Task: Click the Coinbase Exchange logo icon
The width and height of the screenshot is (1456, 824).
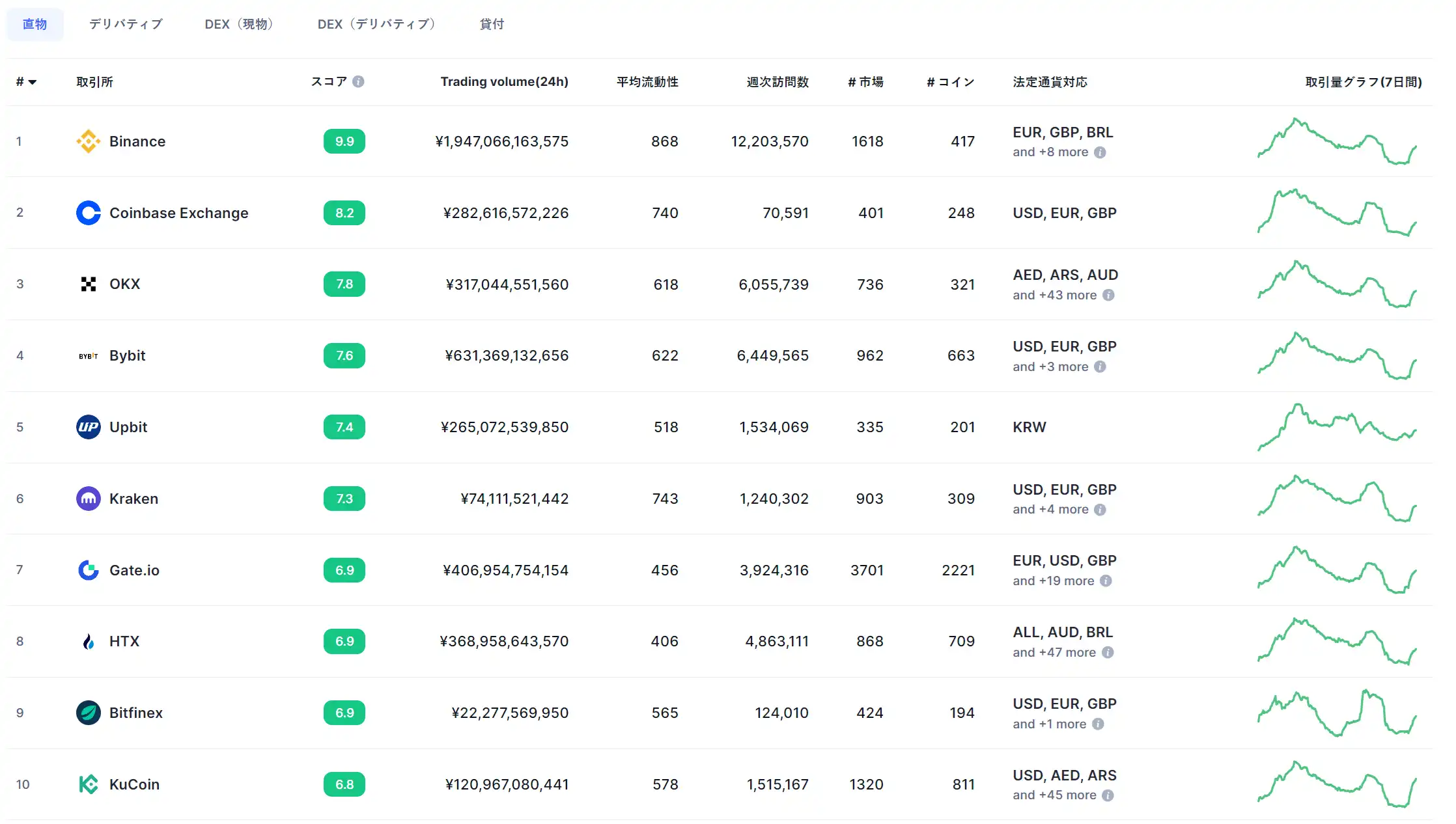Action: tap(88, 213)
